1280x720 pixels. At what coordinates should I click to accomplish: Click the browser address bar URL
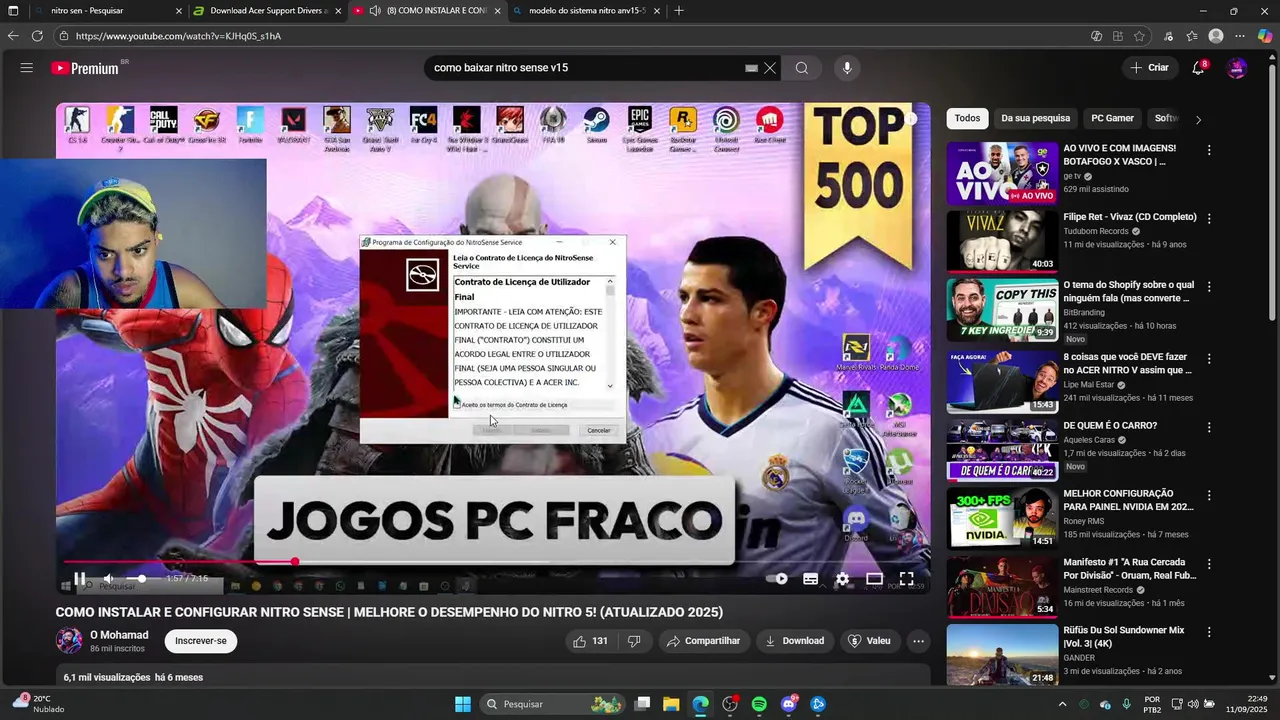coord(178,36)
